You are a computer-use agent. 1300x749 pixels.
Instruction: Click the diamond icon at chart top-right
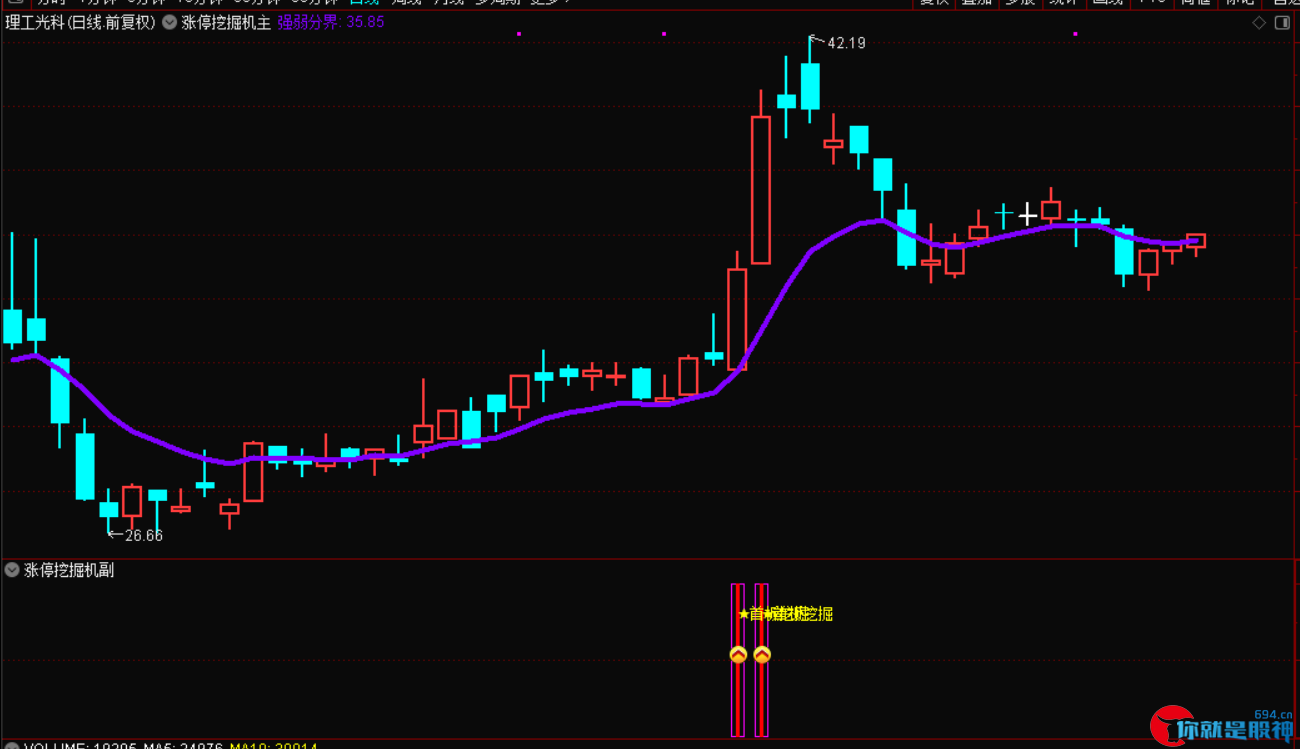click(x=1259, y=22)
